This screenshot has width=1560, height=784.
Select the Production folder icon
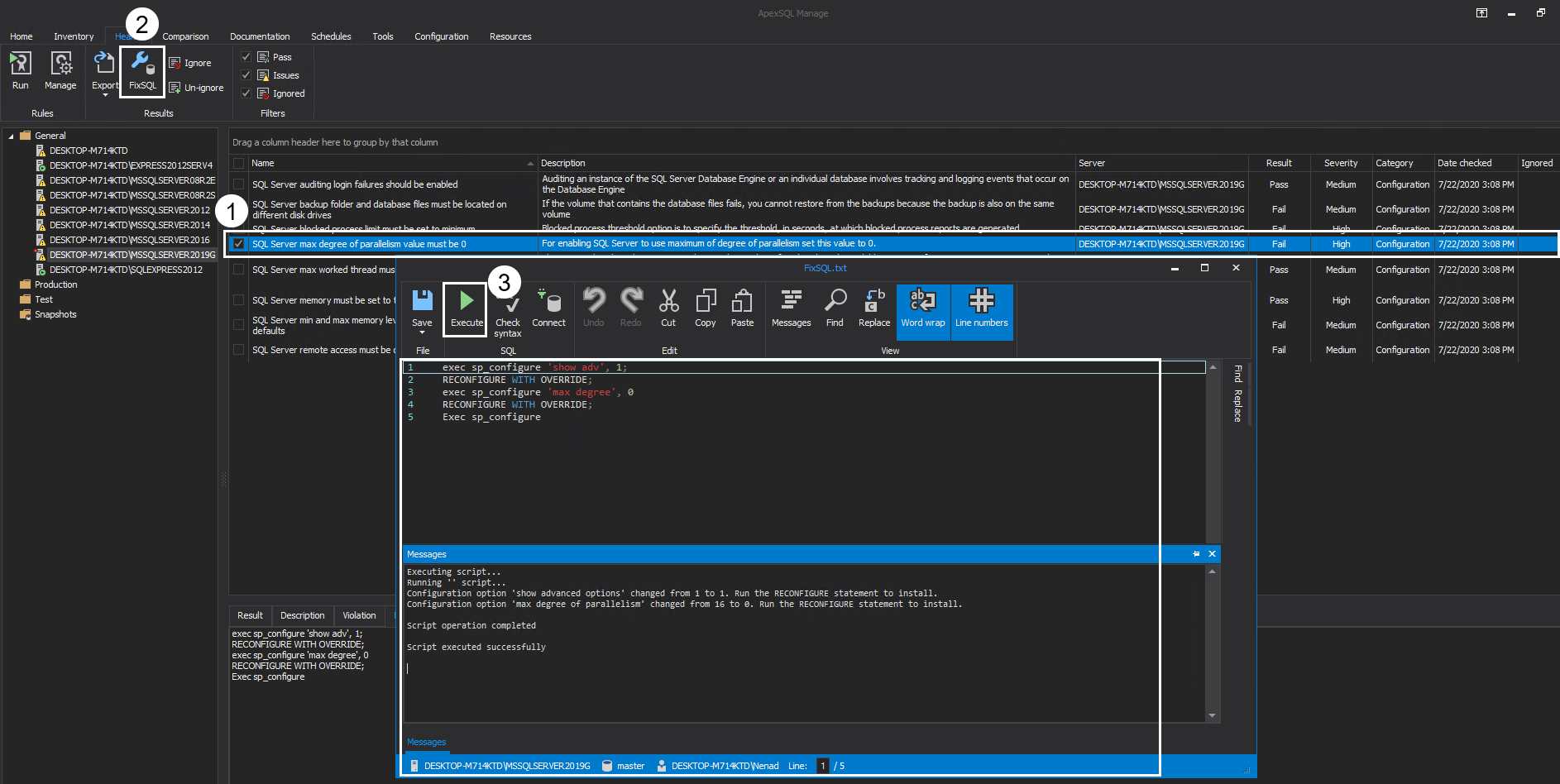pyautogui.click(x=25, y=284)
